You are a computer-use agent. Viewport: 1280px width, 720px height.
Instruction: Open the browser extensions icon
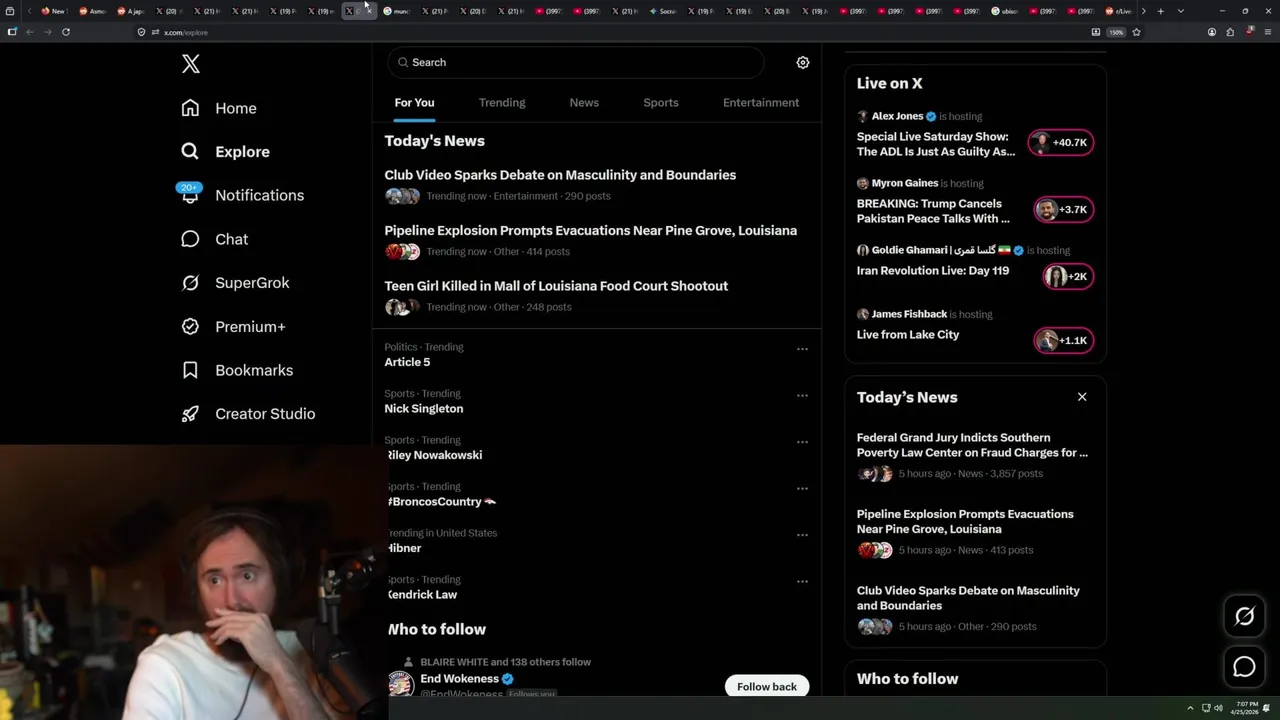click(1230, 32)
